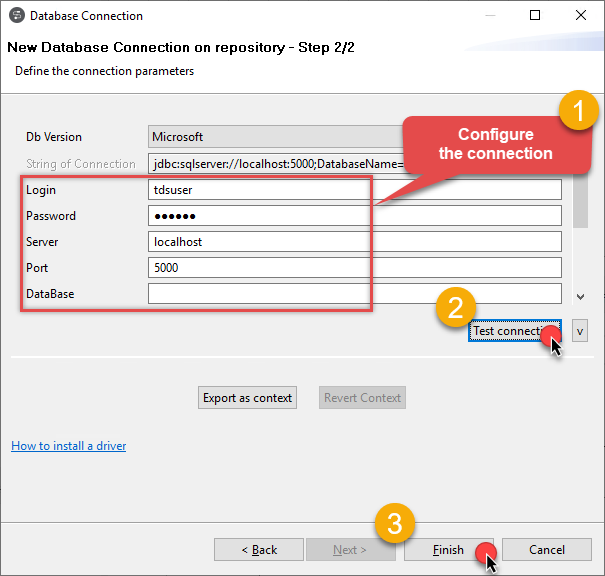
Task: Click the scroll down arrow of parameters list
Action: point(580,297)
